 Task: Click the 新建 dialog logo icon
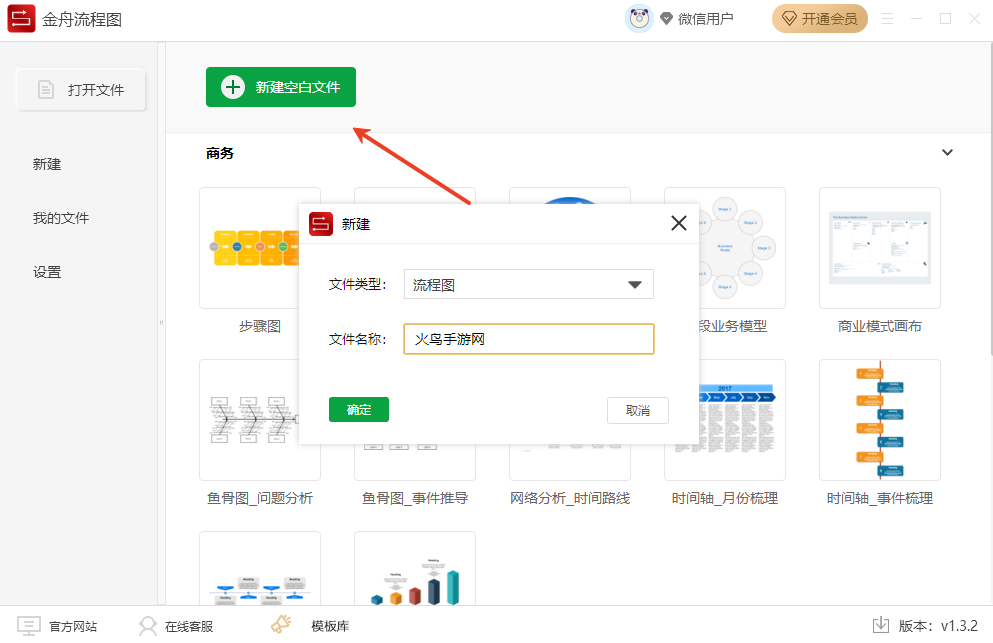[x=320, y=224]
